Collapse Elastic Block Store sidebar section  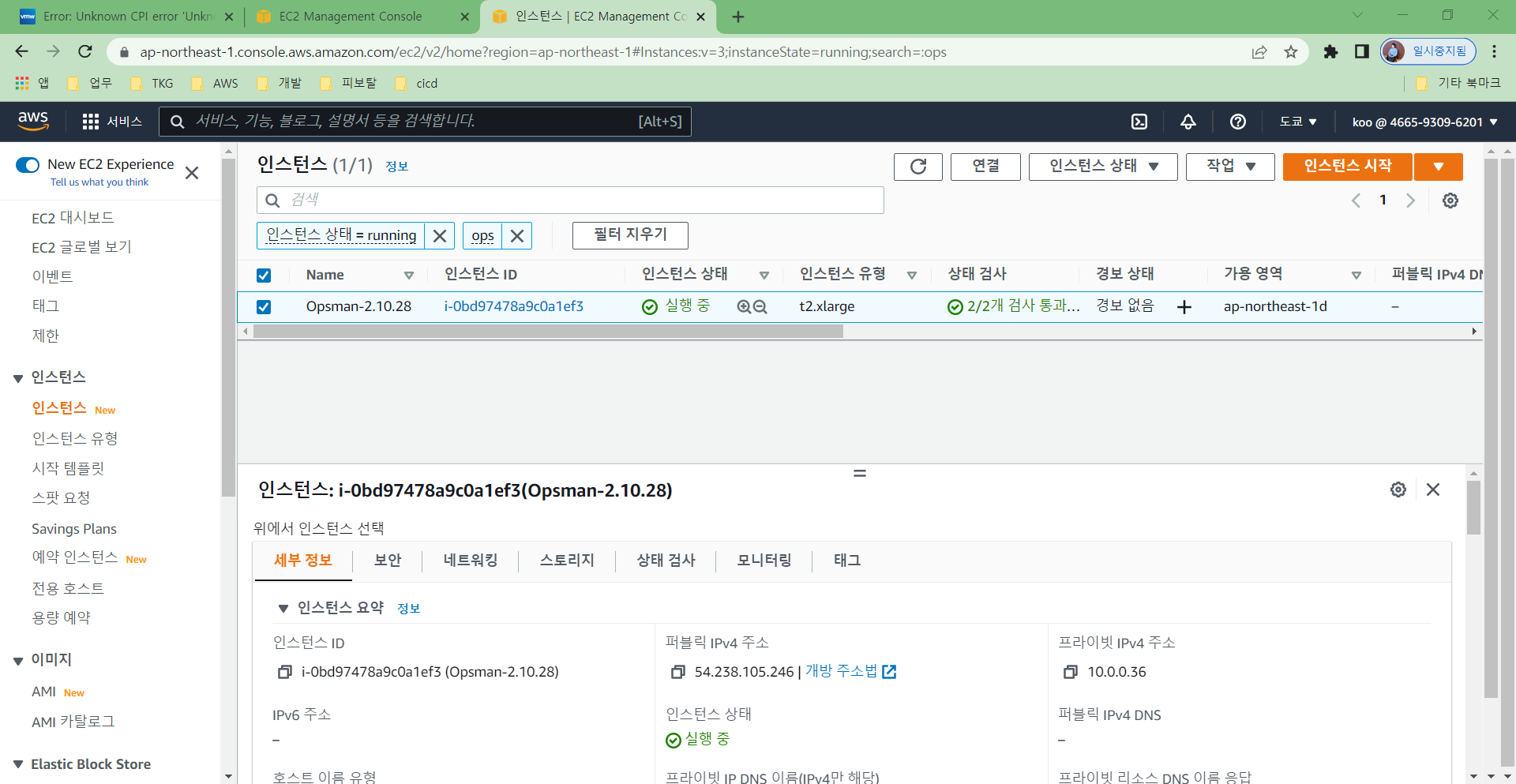tap(18, 764)
